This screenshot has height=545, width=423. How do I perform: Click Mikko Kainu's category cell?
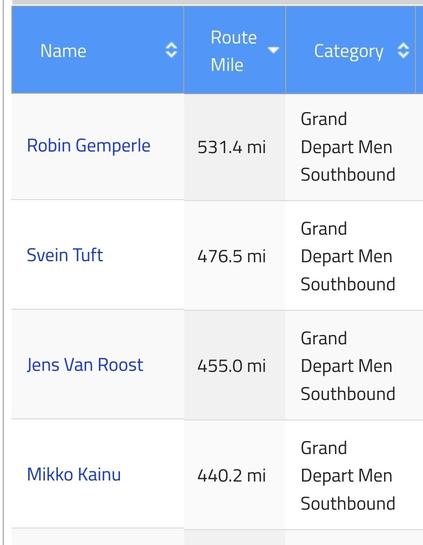pos(354,475)
